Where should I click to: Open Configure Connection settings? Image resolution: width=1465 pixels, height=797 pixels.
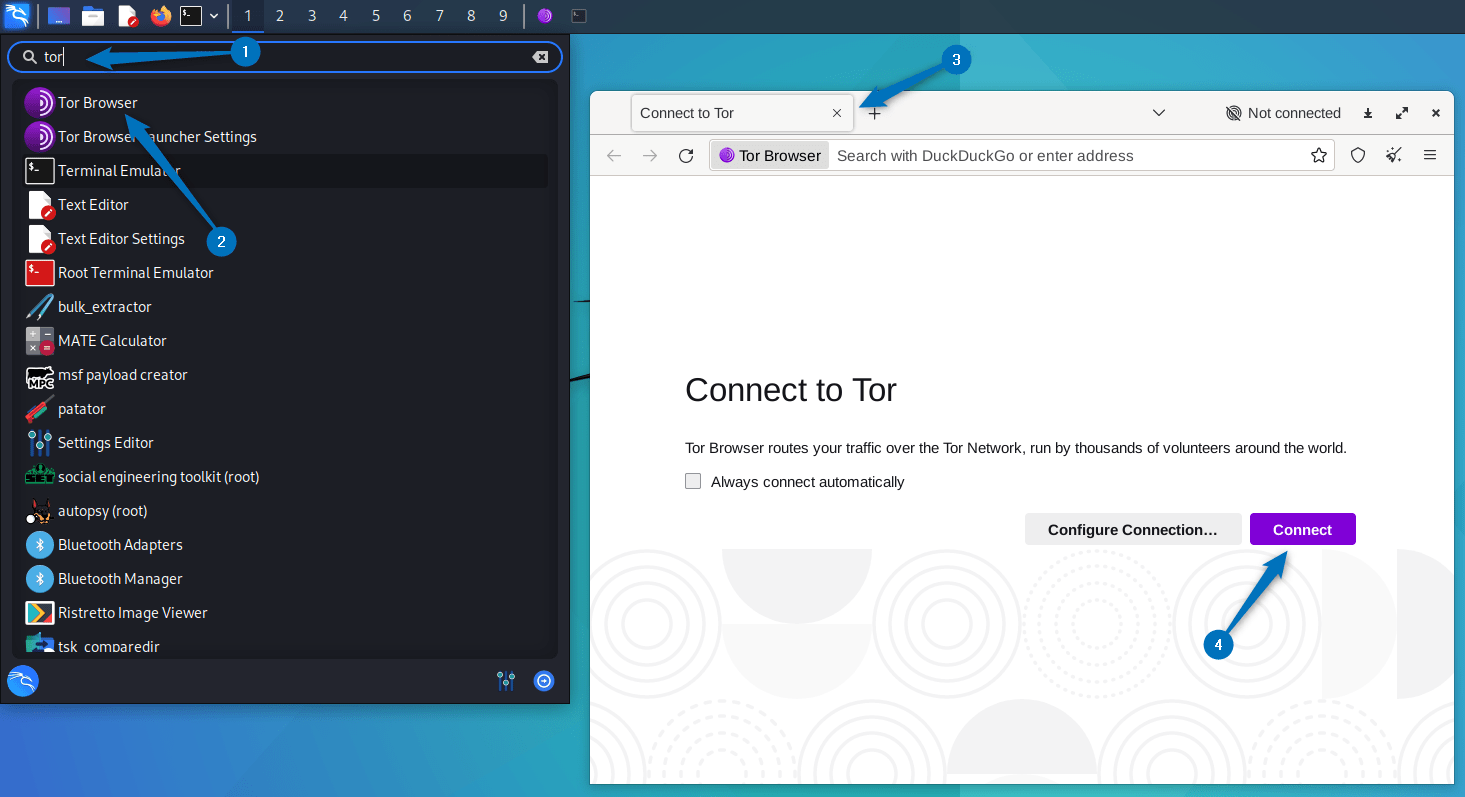(1133, 529)
